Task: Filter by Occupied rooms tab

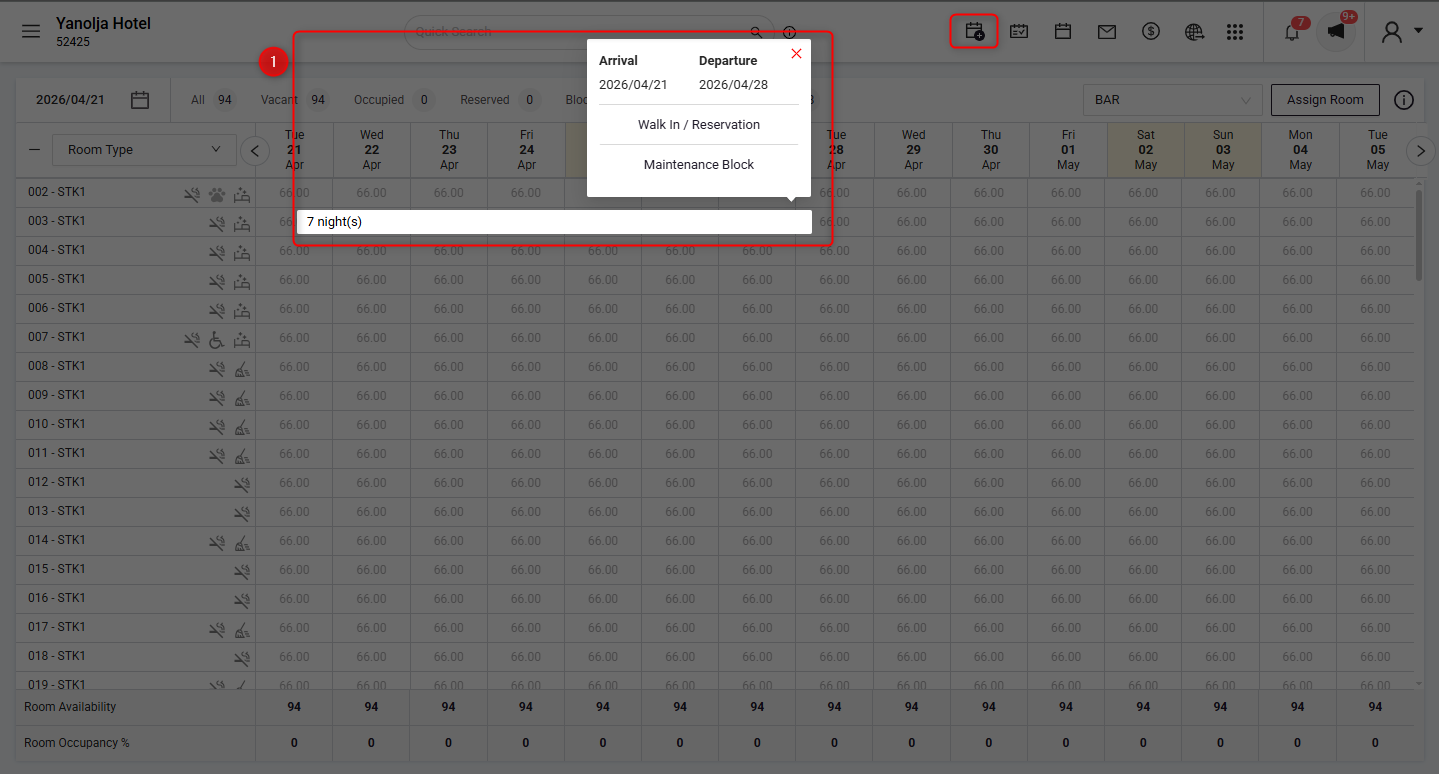Action: (392, 100)
